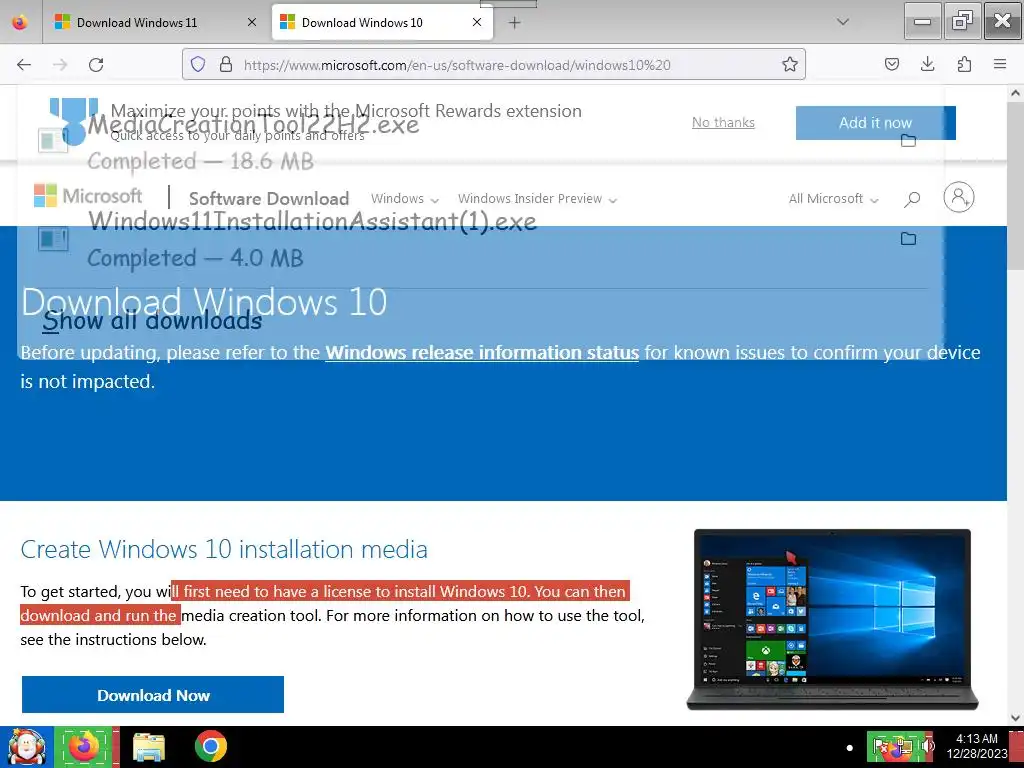The width and height of the screenshot is (1024, 768).
Task: Click the taskbar clock showing 4:13 AM
Action: (x=976, y=746)
